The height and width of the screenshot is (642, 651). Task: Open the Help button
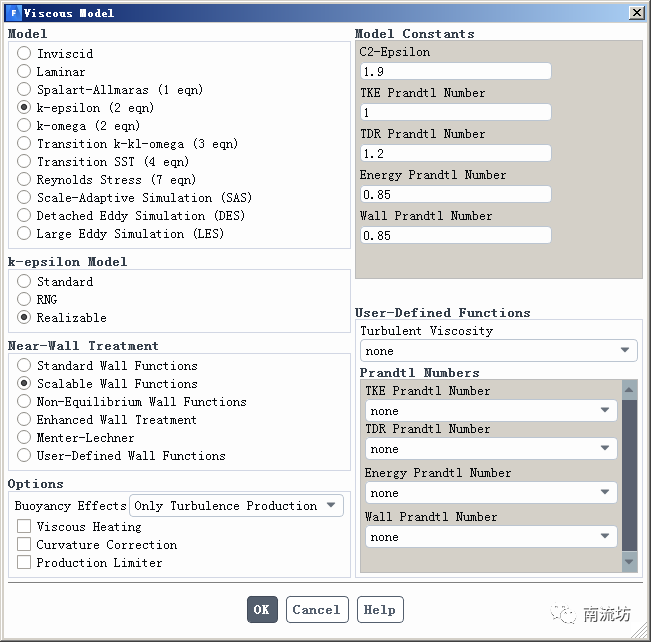coord(380,610)
